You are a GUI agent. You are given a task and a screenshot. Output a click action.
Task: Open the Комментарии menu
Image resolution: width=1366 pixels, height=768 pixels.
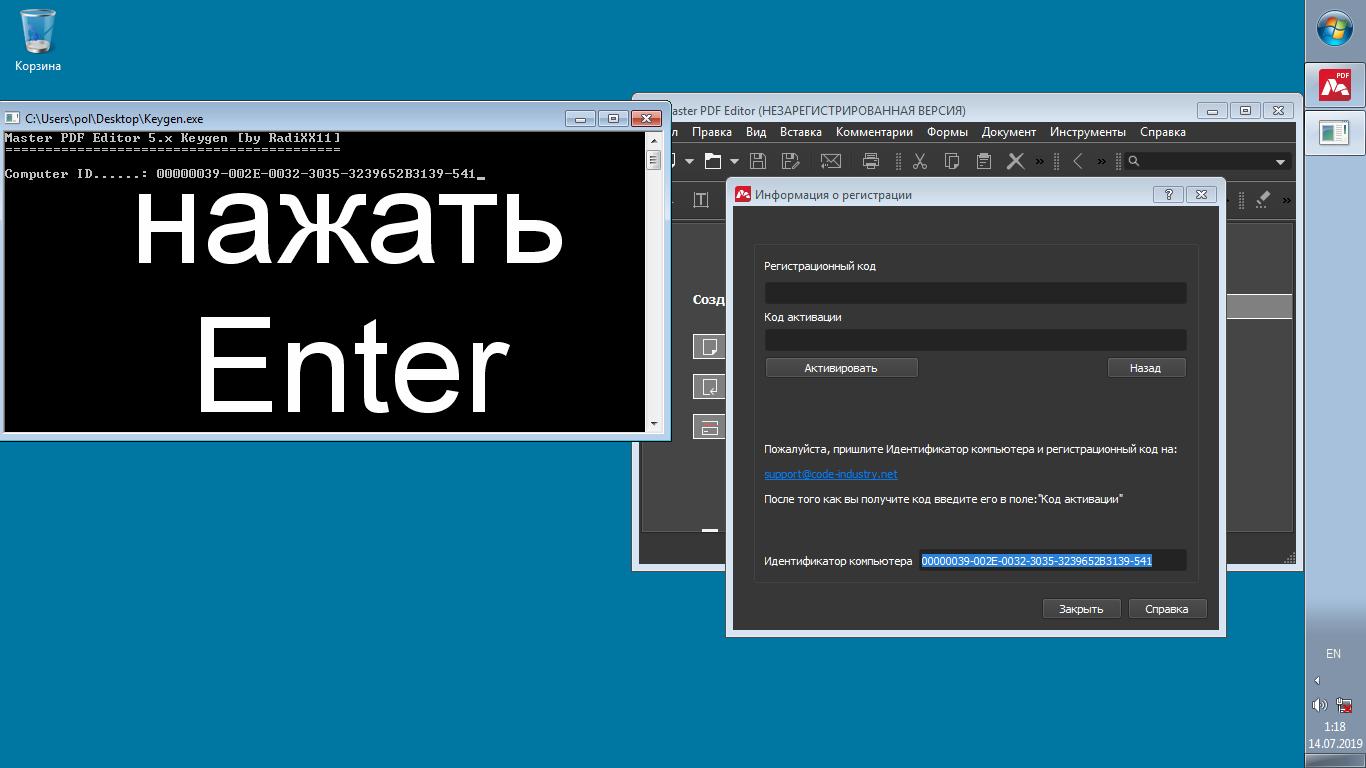coord(874,132)
